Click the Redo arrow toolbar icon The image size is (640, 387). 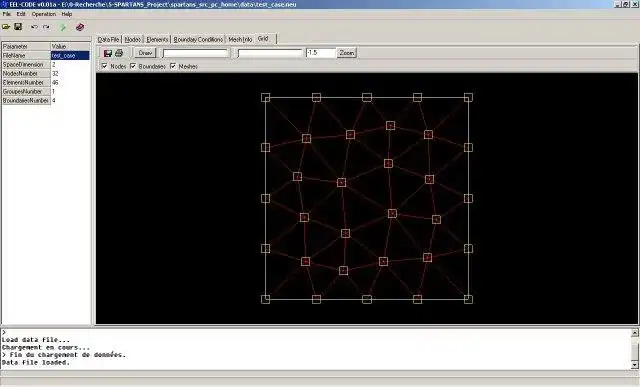(x=46, y=27)
